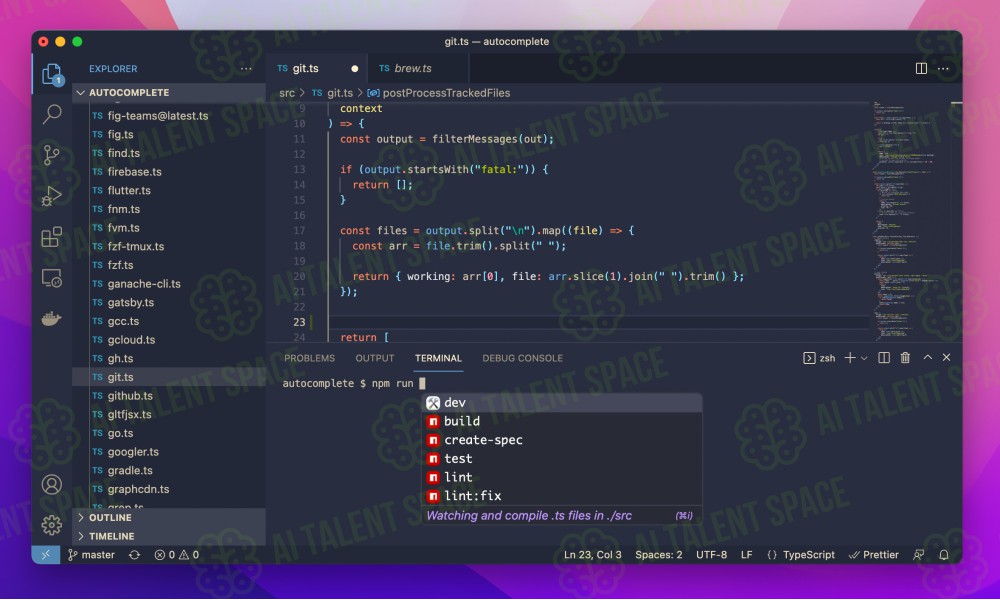
Task: Click the UTF-8 encoding indicator
Action: click(711, 555)
